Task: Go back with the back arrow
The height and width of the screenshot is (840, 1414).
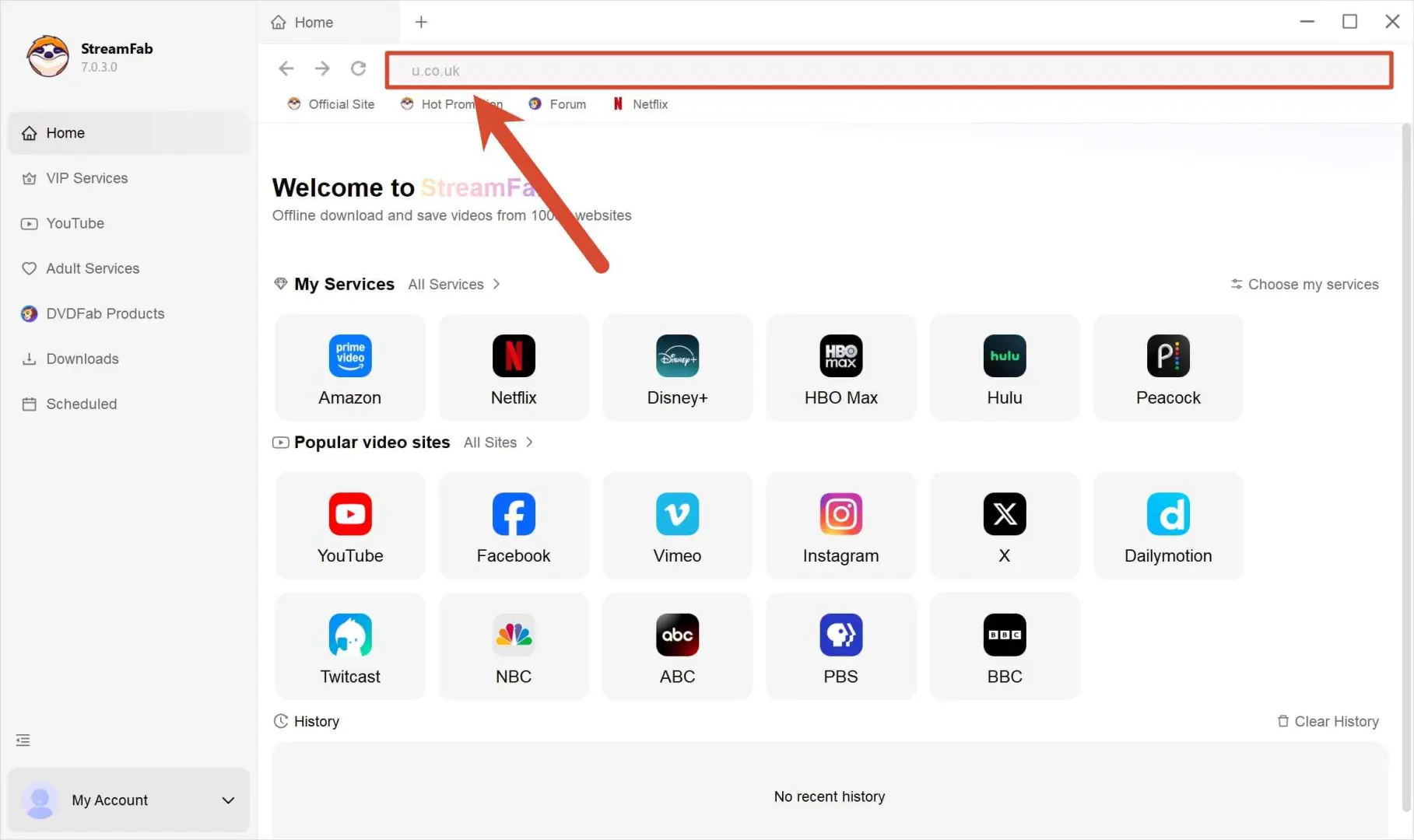Action: click(286, 68)
